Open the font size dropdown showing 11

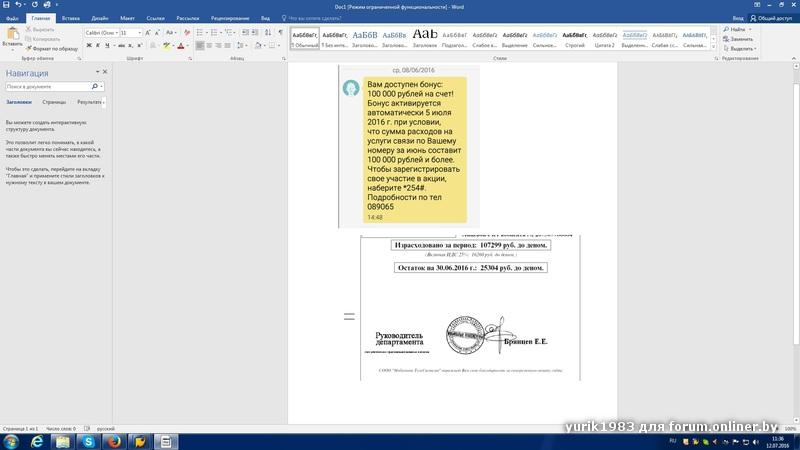click(139, 33)
